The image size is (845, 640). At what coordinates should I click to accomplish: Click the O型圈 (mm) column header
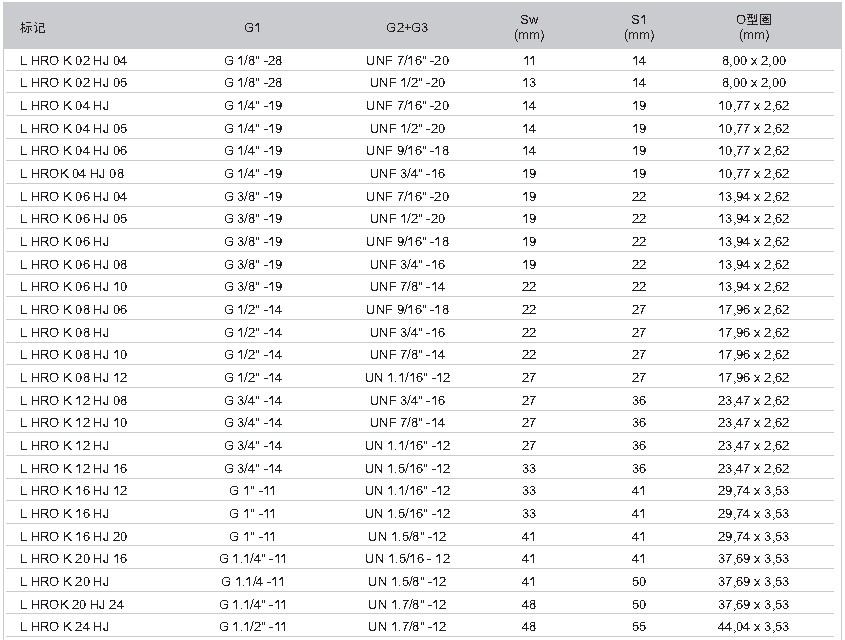(753, 27)
